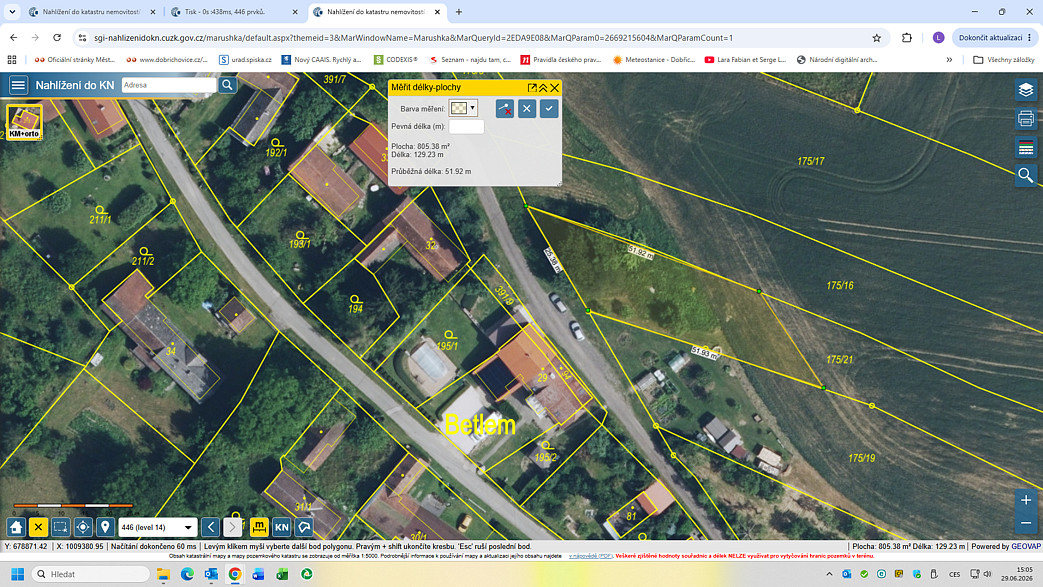Switch to the first Nahlížení do katastru tab
This screenshot has height=587, width=1043.
(x=91, y=12)
